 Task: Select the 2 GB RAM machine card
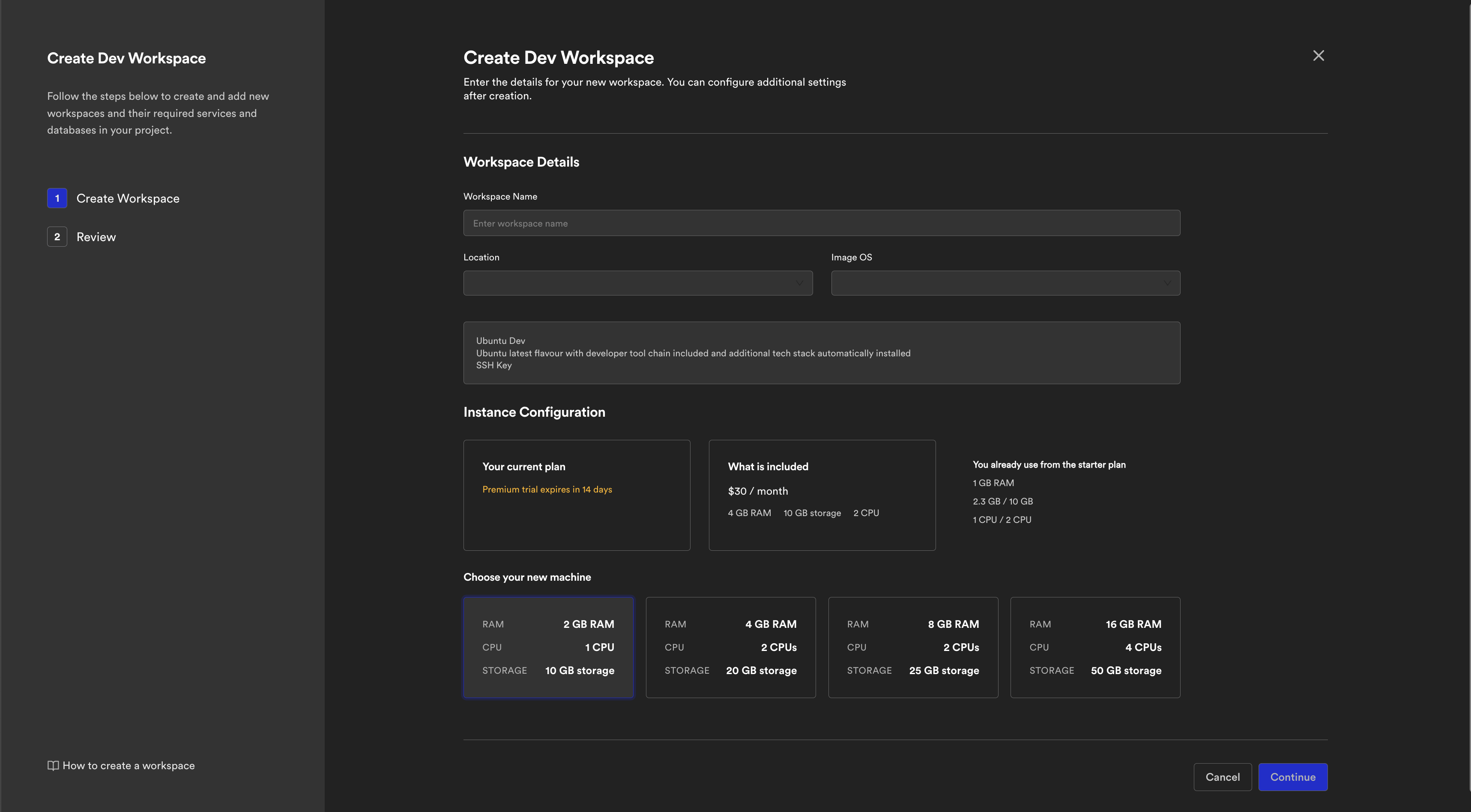548,648
